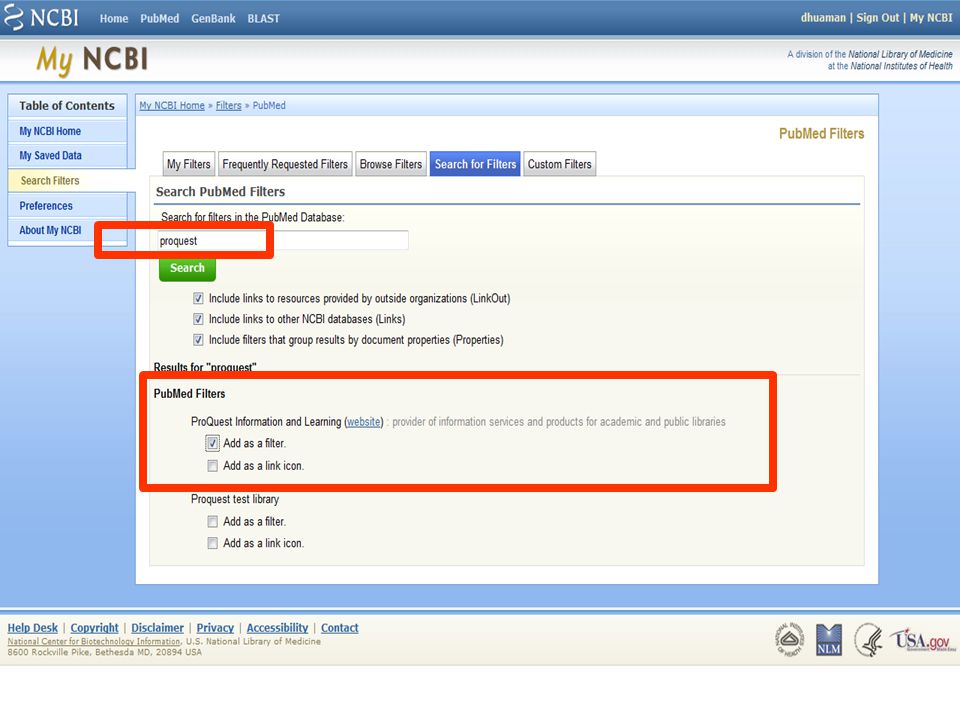Open the USA.gov logo link
Image resolution: width=960 pixels, height=720 pixels.
coord(923,640)
